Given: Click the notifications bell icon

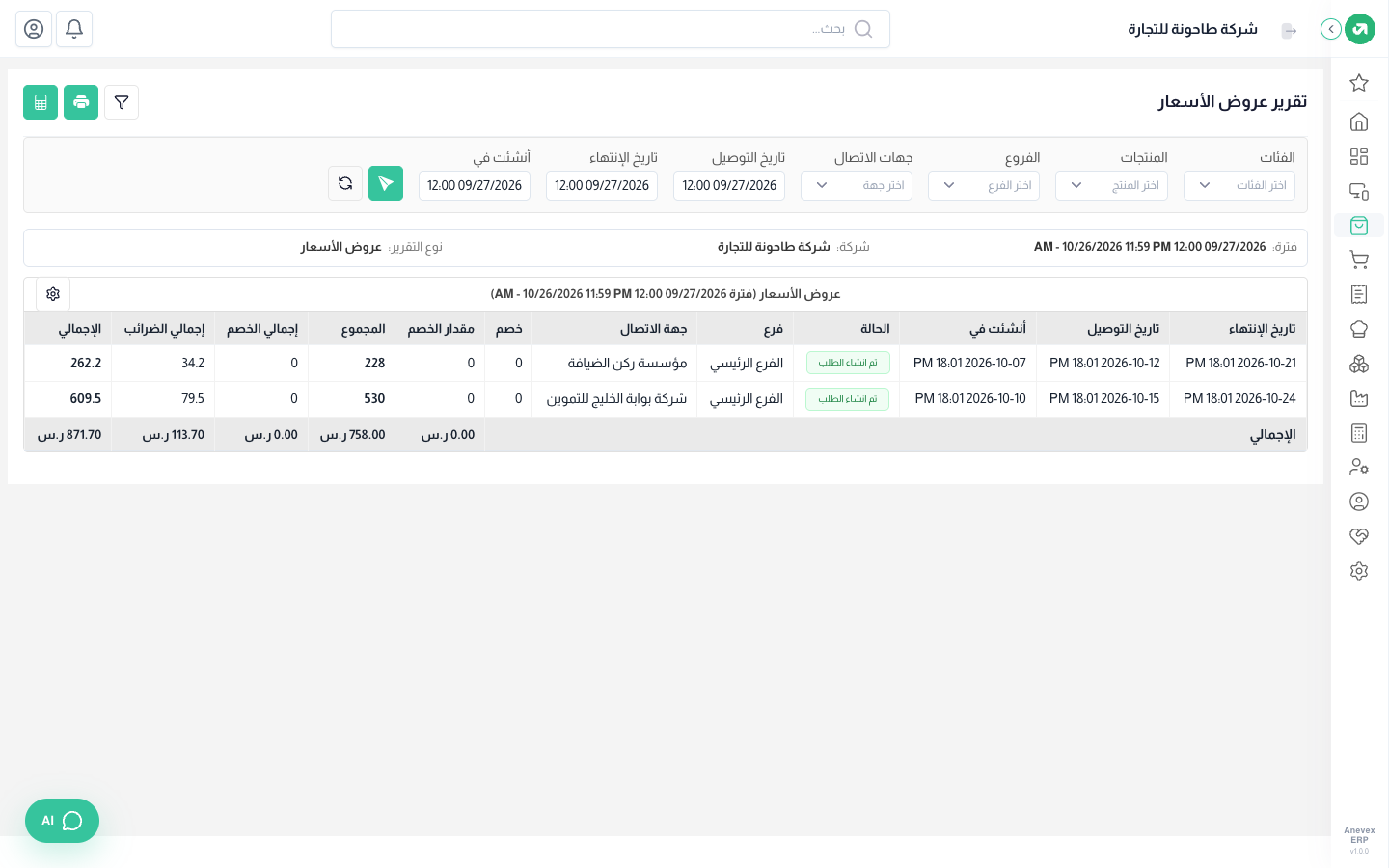Looking at the screenshot, I should (74, 29).
